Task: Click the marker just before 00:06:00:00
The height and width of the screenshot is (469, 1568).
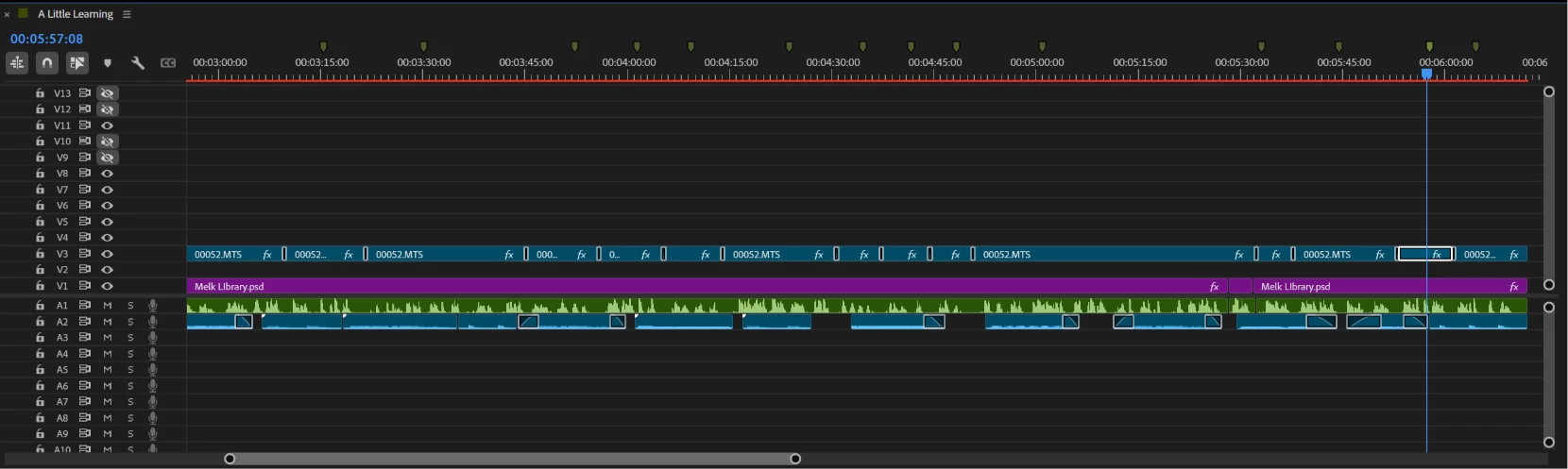Action: click(1429, 46)
